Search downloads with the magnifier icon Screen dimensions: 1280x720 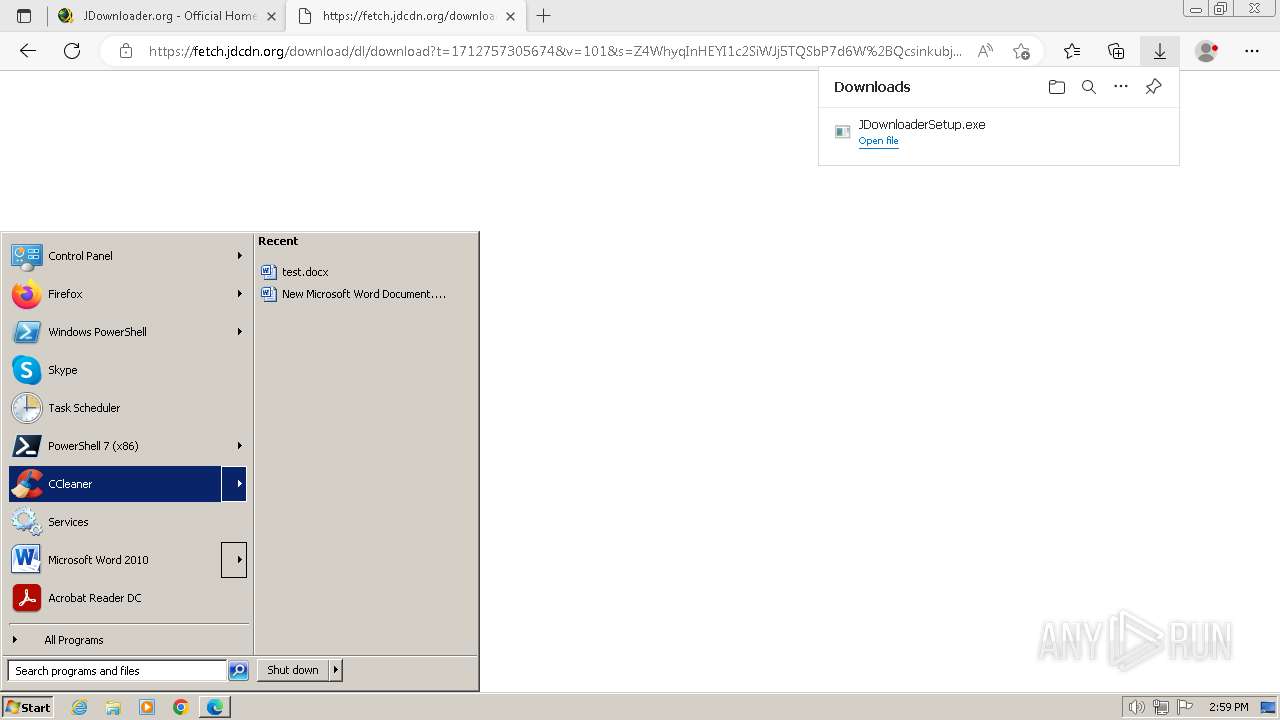pyautogui.click(x=1089, y=87)
